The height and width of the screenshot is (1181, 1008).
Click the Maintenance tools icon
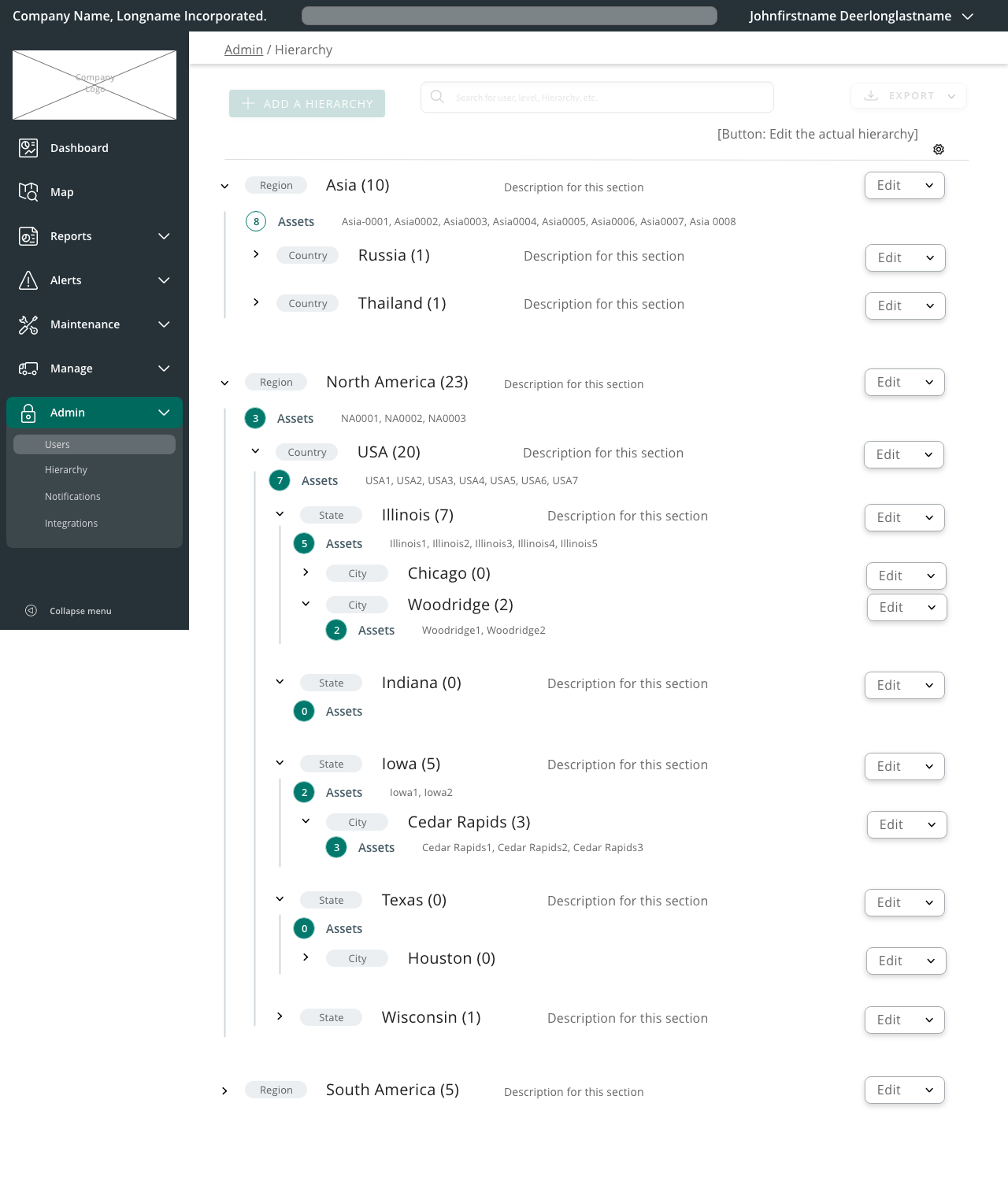[x=28, y=324]
